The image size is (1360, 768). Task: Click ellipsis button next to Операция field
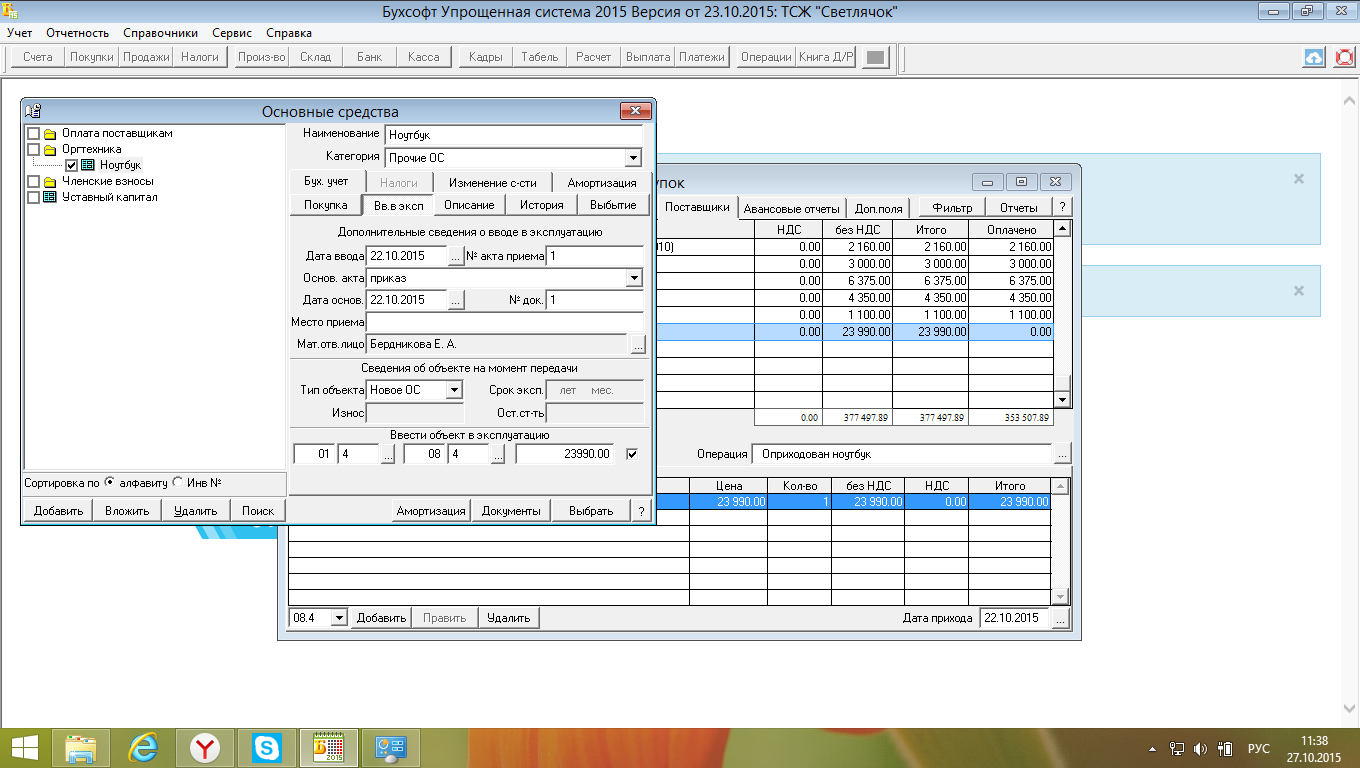coord(1061,454)
